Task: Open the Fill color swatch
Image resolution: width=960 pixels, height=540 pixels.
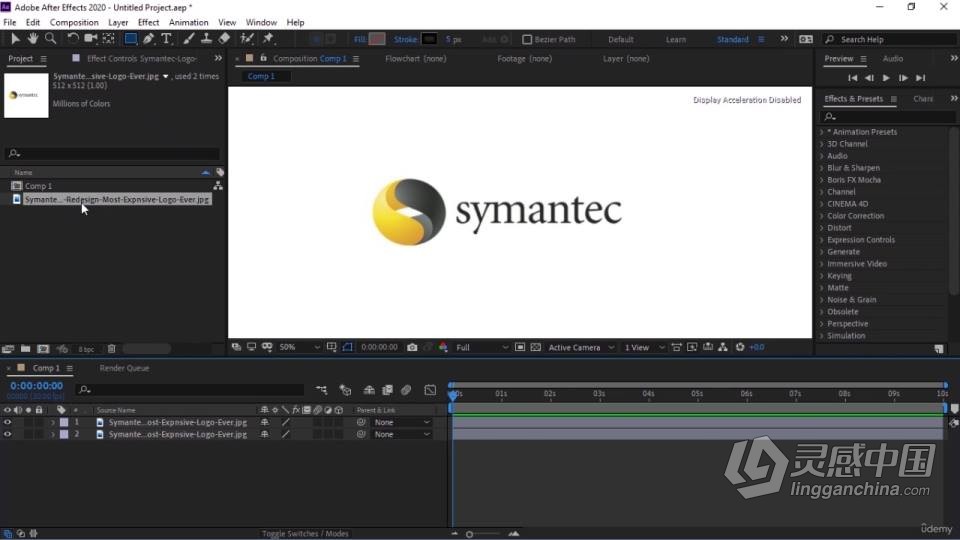Action: (377, 39)
